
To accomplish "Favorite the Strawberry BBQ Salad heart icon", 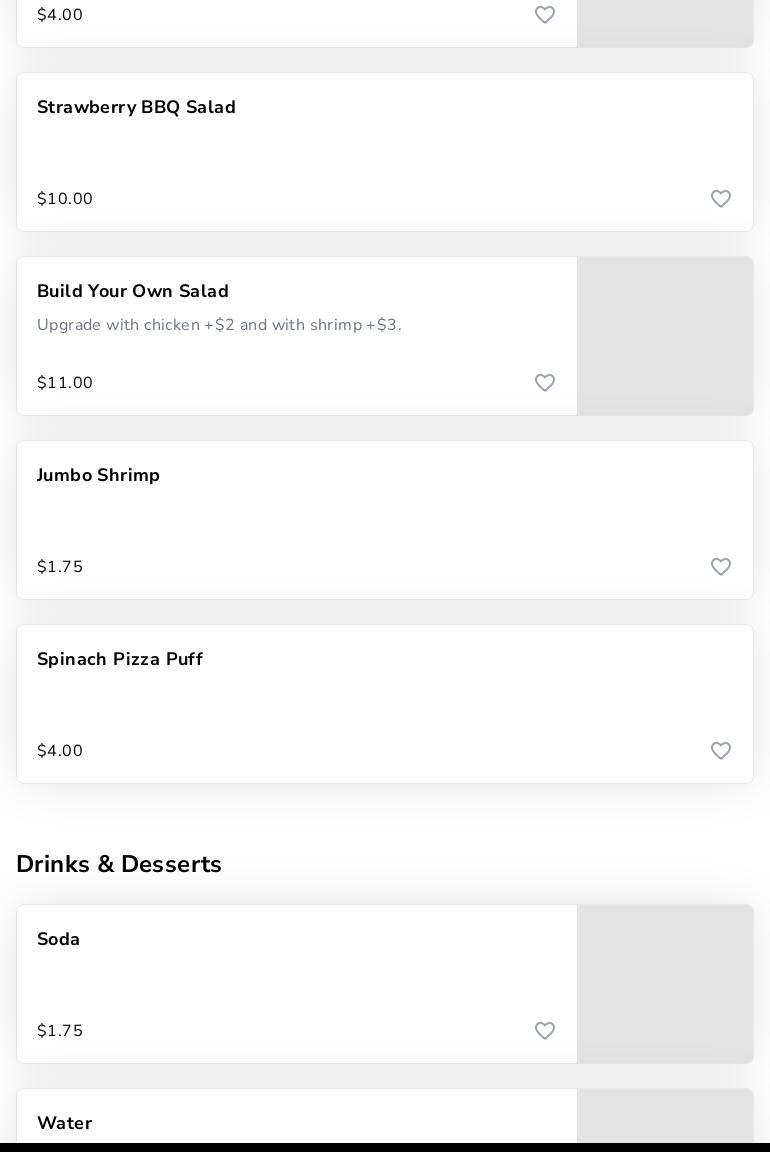I will (721, 199).
